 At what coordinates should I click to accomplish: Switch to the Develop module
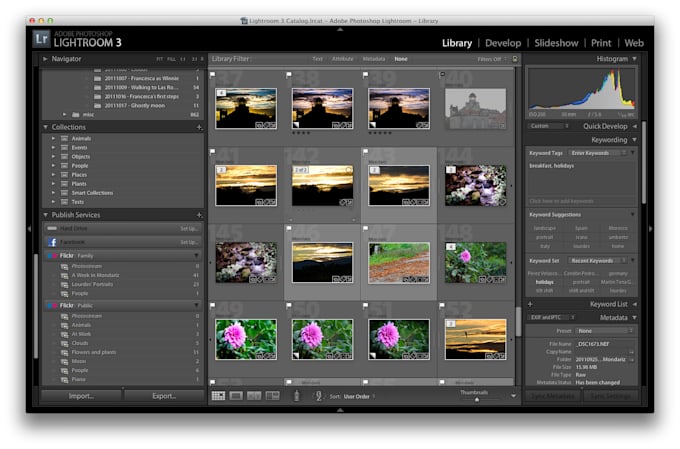[x=503, y=43]
